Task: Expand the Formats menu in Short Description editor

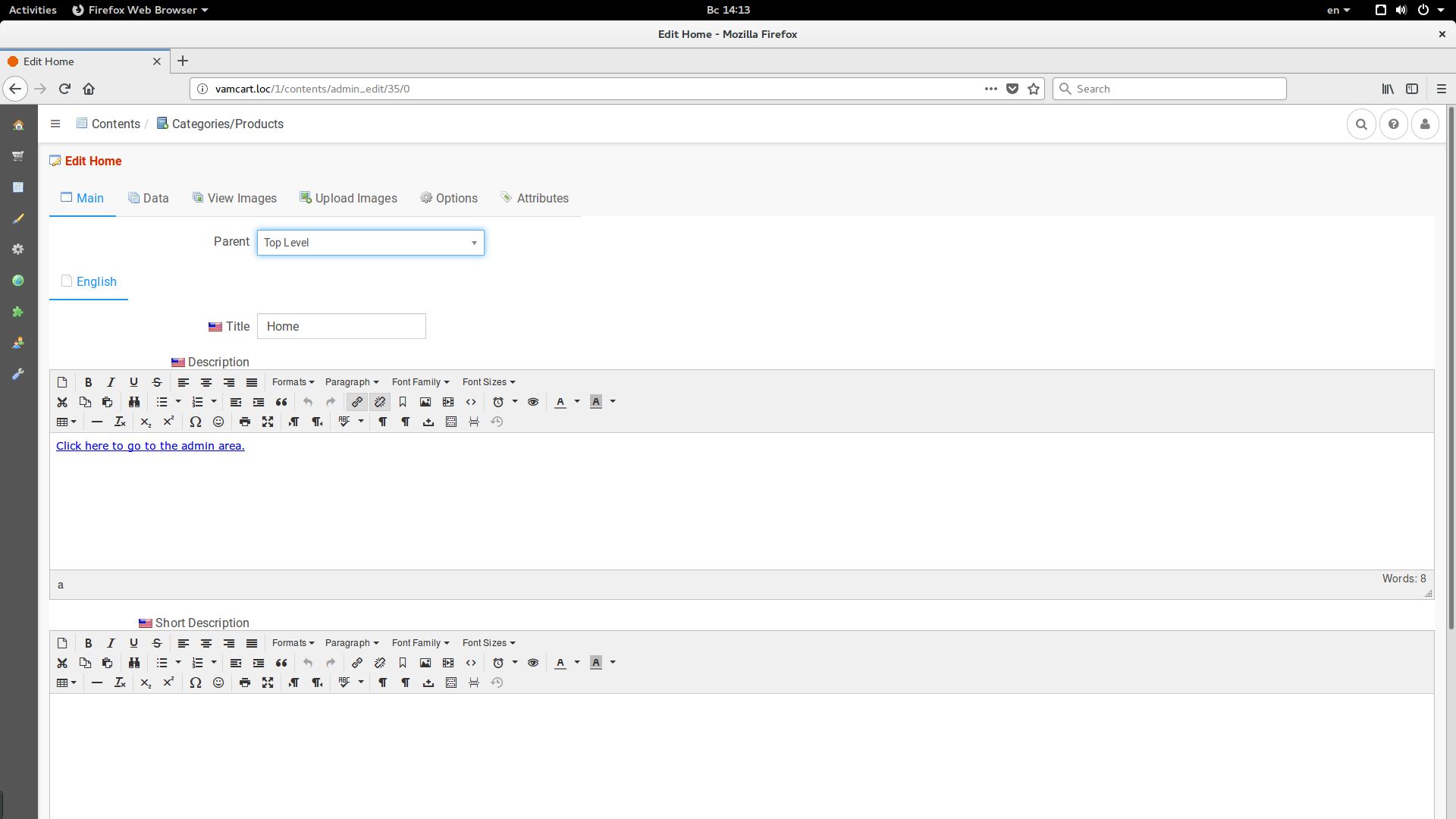Action: pos(293,643)
